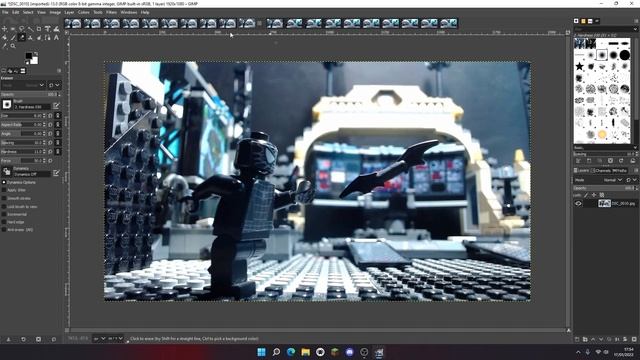Click the foreground black color swatch

coord(29,56)
